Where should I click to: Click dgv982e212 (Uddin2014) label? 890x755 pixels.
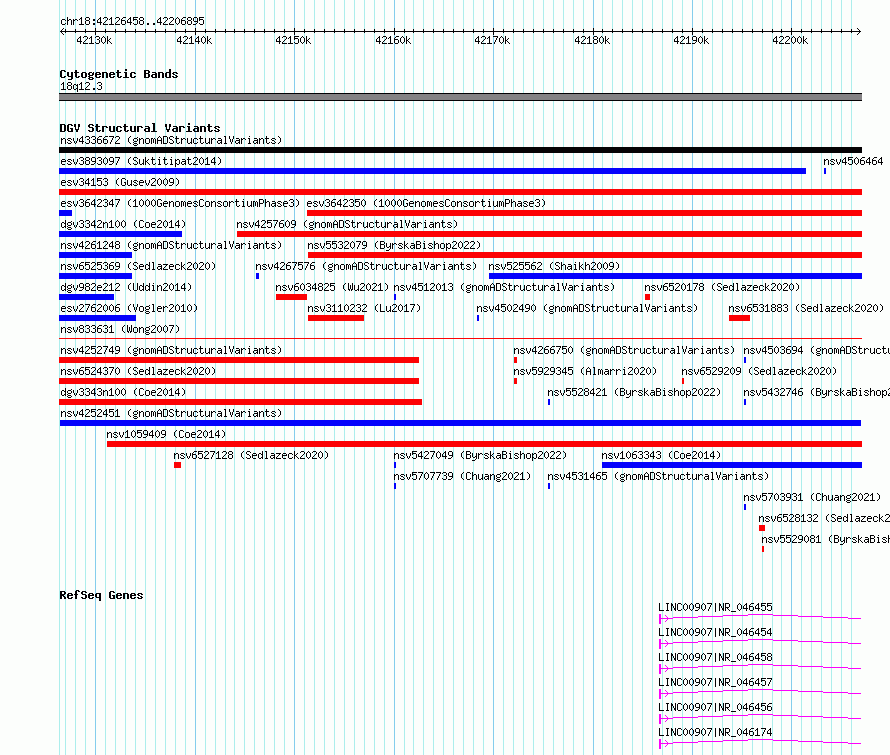tap(126, 287)
